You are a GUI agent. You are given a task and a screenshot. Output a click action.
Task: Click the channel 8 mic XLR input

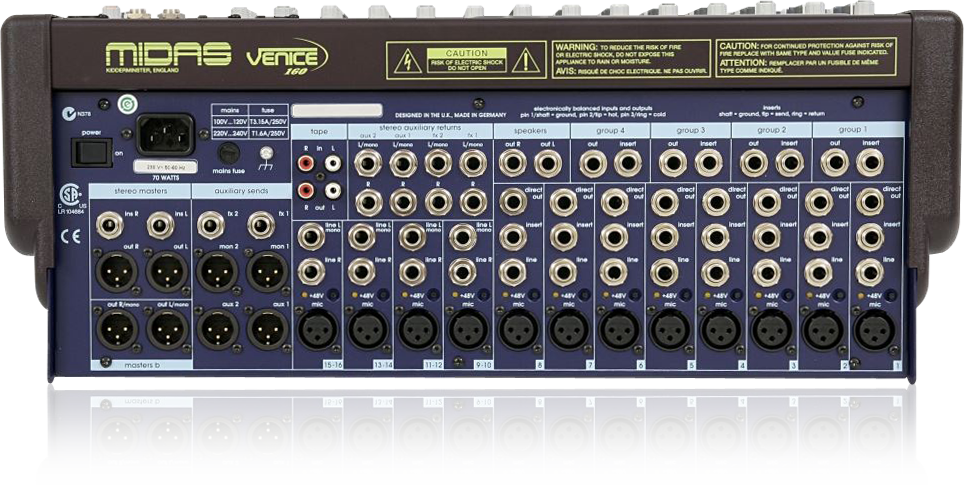(518, 329)
